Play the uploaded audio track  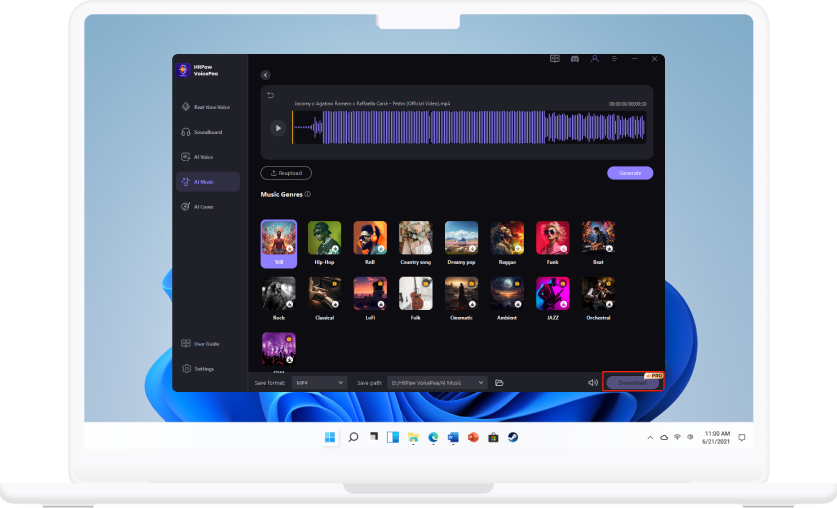pyautogui.click(x=277, y=128)
